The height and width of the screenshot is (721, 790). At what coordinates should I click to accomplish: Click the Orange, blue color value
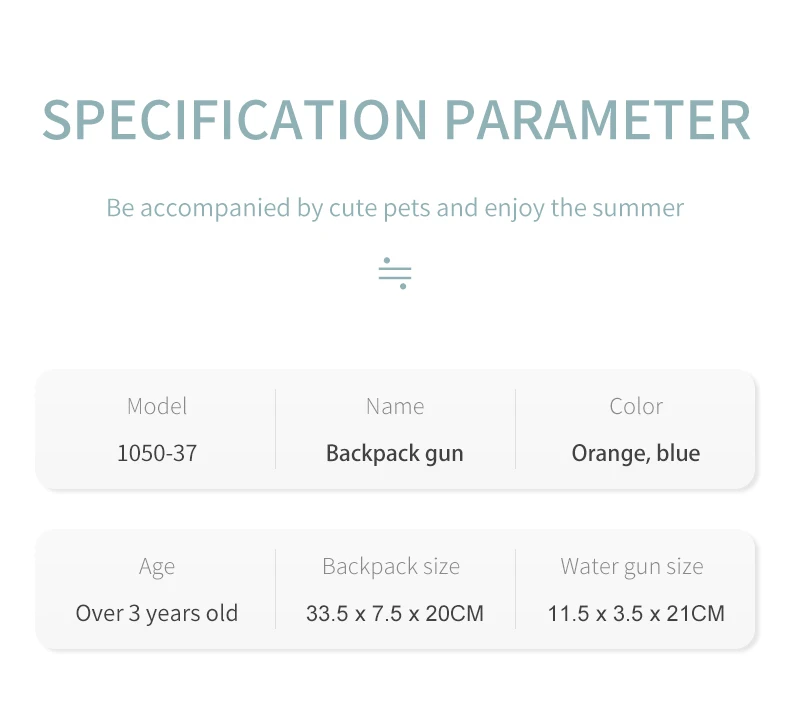[x=636, y=453]
